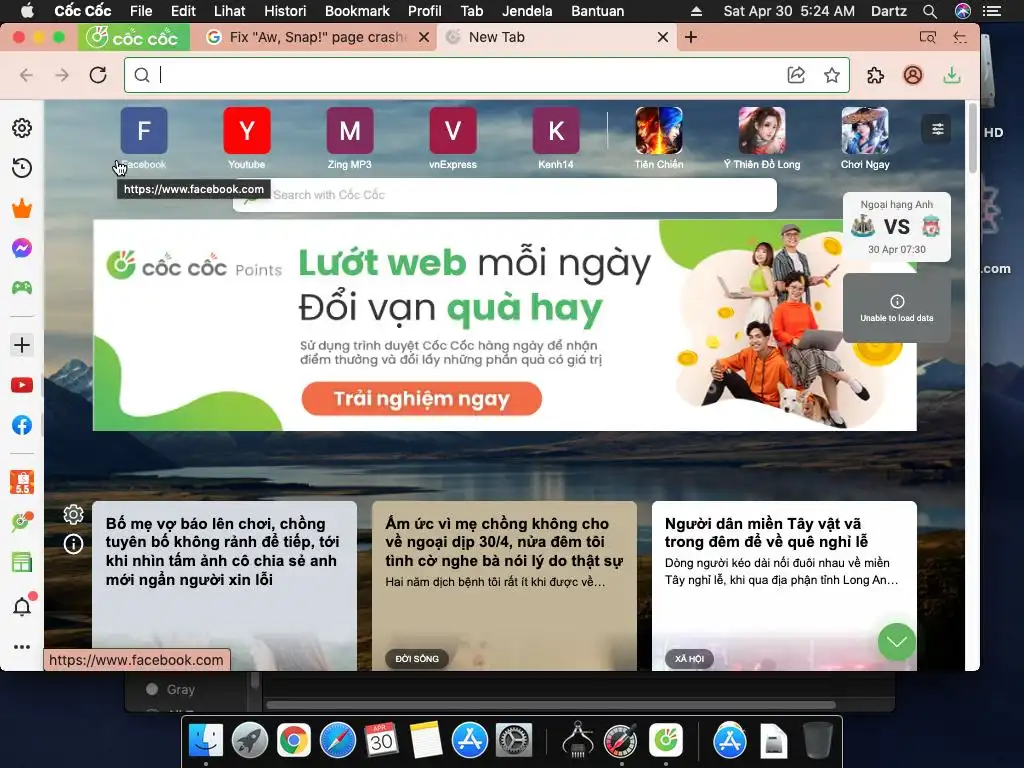This screenshot has width=1024, height=768.
Task: Click the Unable to load data widget
Action: click(x=897, y=308)
